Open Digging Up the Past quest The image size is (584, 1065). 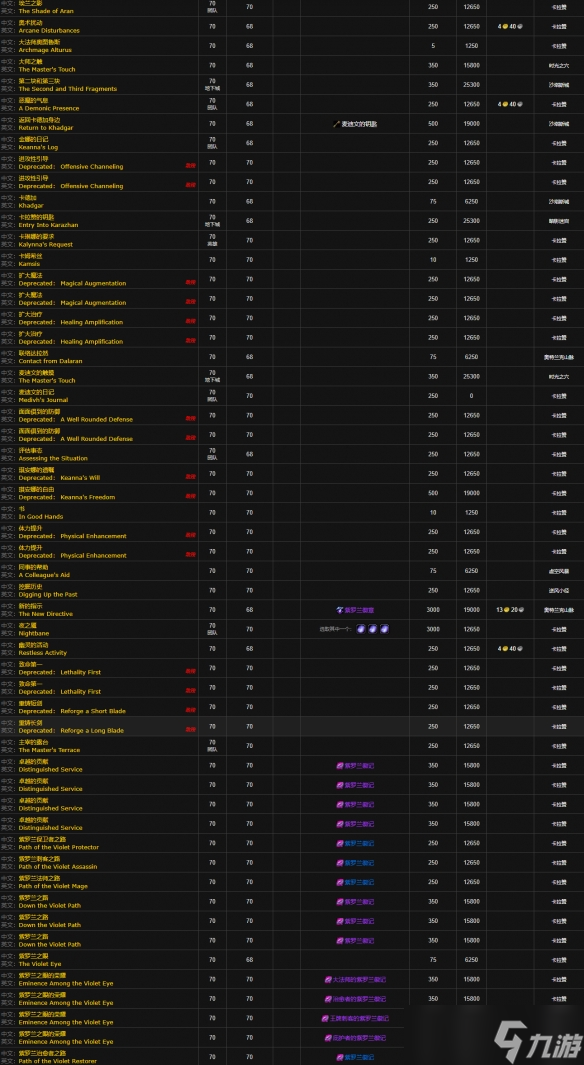pos(48,594)
